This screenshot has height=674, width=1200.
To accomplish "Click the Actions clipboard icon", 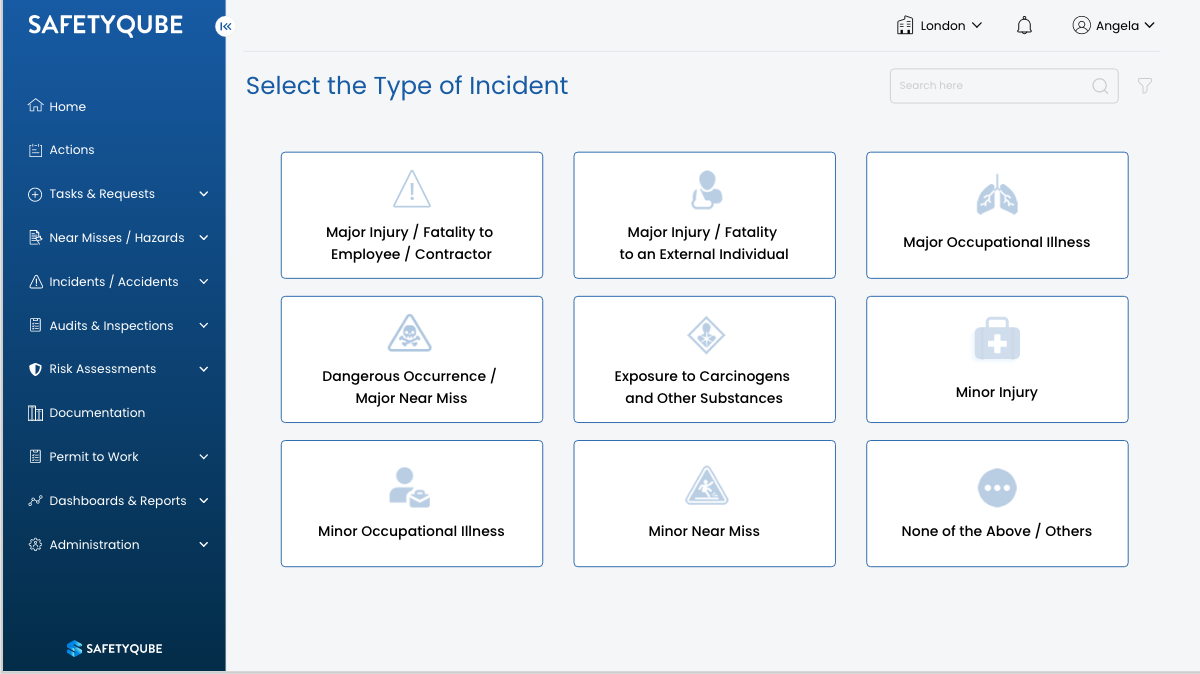I will (x=36, y=150).
